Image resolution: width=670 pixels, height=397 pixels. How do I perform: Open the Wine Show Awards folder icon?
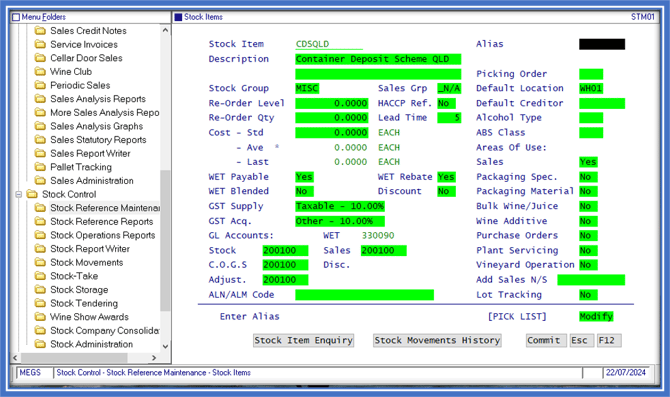[x=40, y=317]
